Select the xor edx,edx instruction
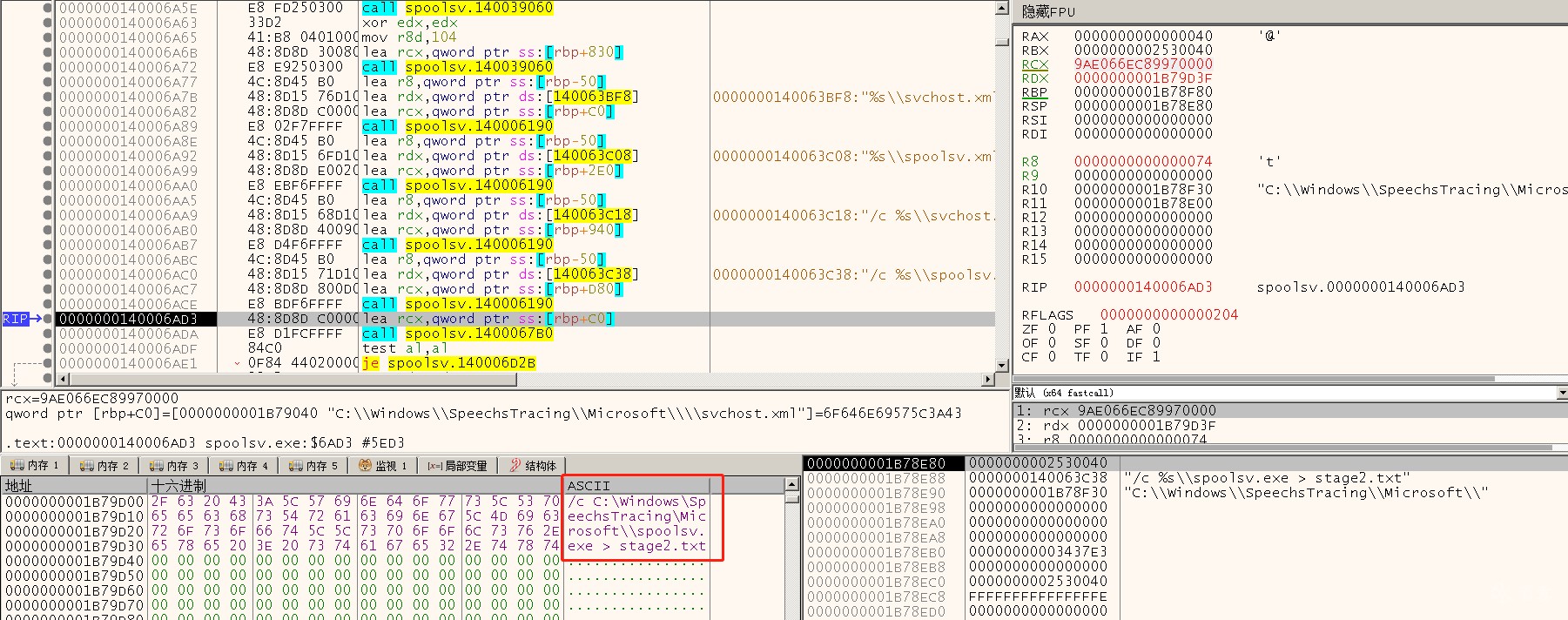Screen dimensions: 1568x620 tap(409, 23)
